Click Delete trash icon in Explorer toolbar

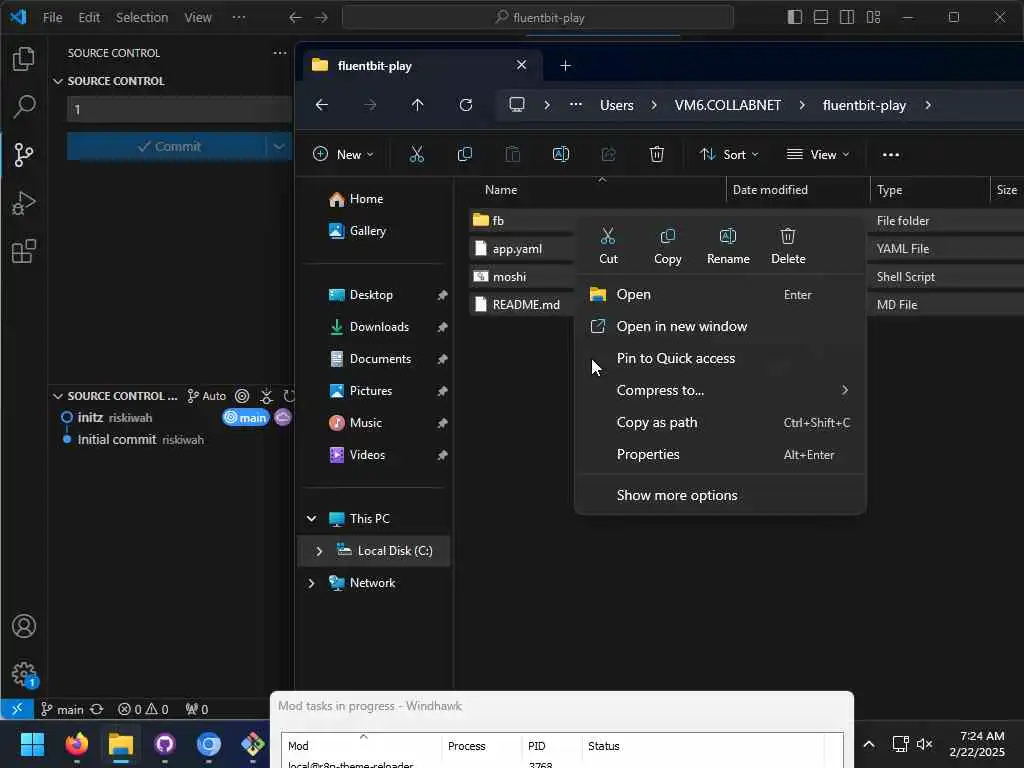(657, 155)
